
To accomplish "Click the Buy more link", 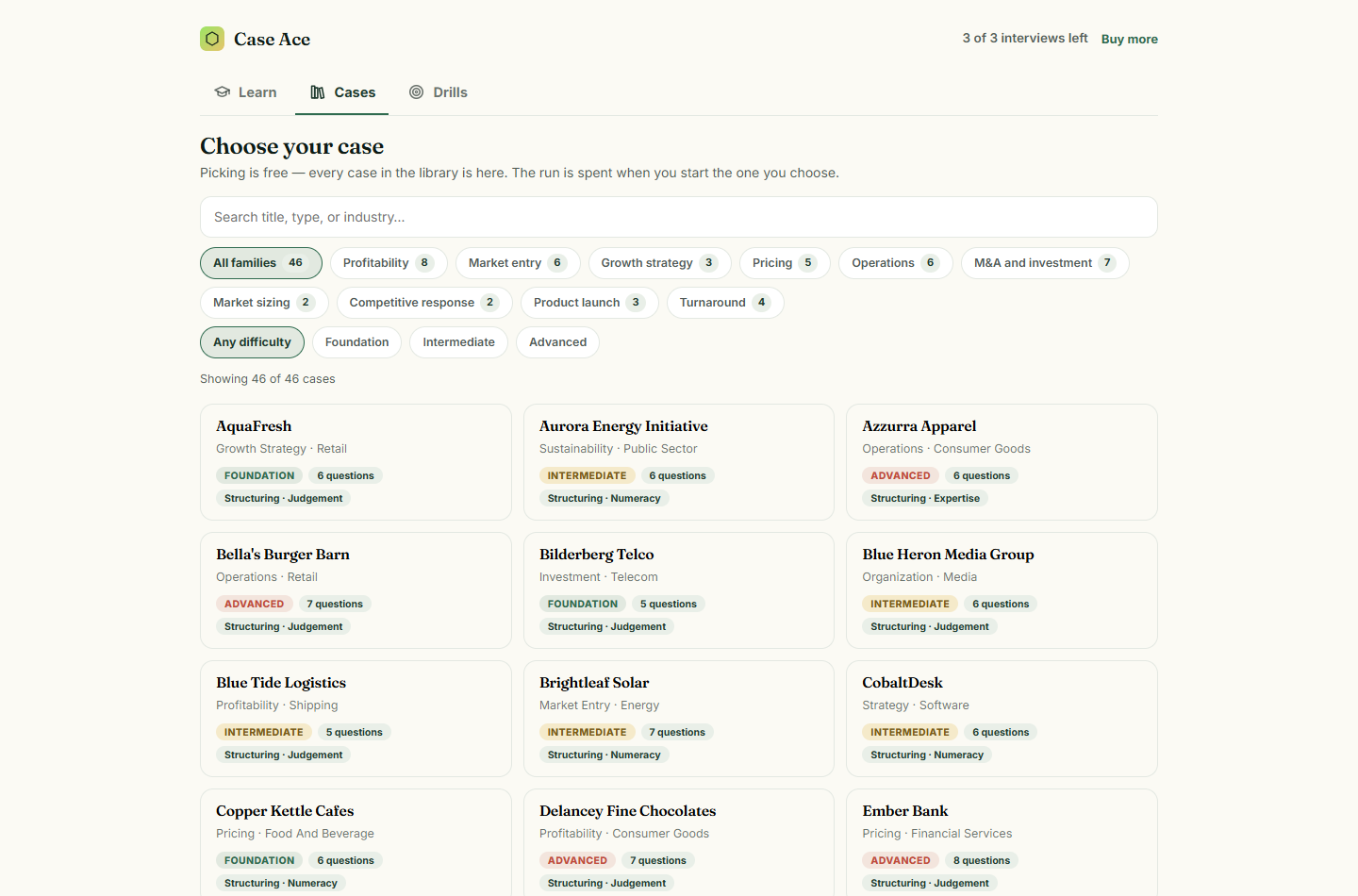I will point(1130,39).
